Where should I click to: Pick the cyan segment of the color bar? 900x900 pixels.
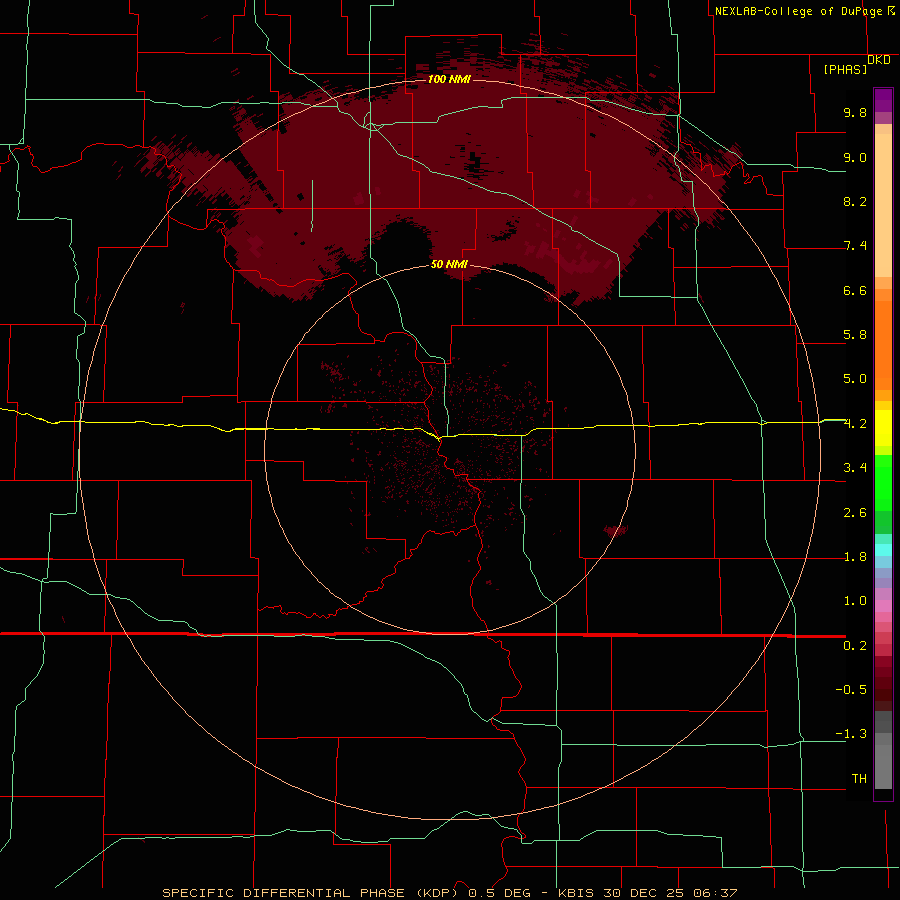tap(883, 550)
